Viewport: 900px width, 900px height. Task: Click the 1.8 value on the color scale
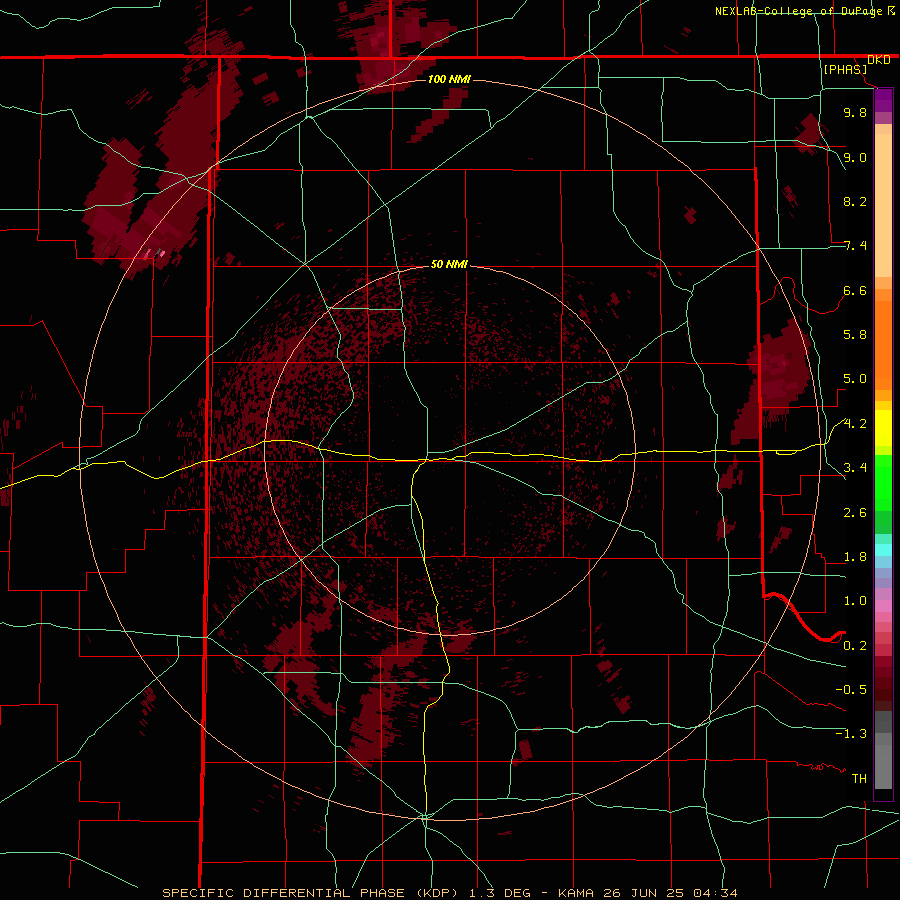click(855, 557)
